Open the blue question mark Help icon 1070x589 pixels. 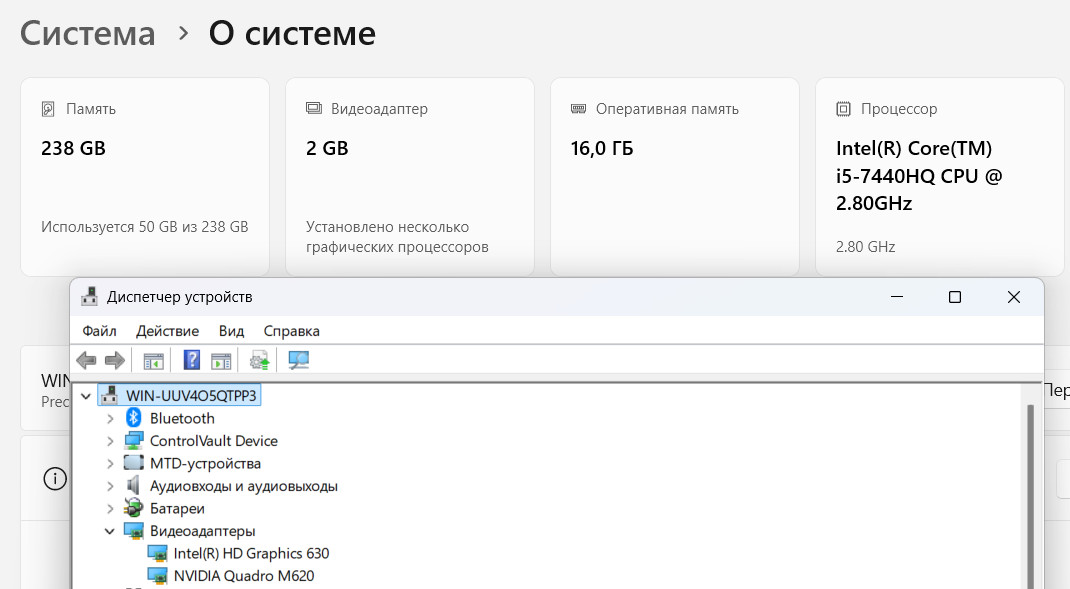(192, 360)
